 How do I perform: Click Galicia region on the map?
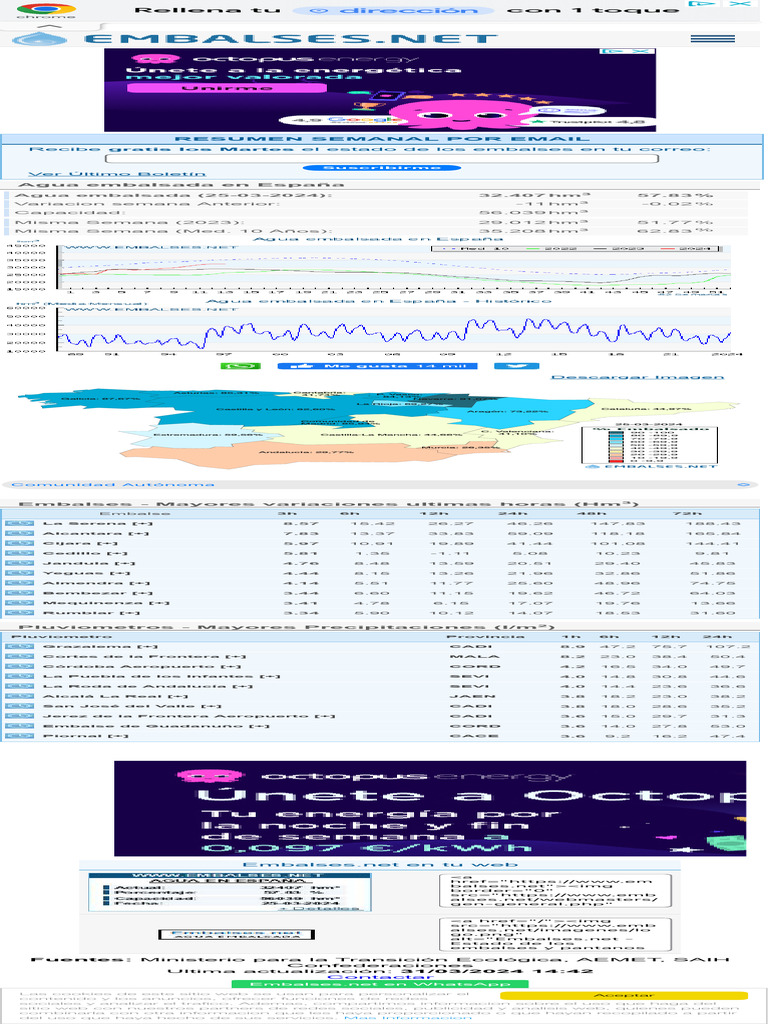click(101, 398)
